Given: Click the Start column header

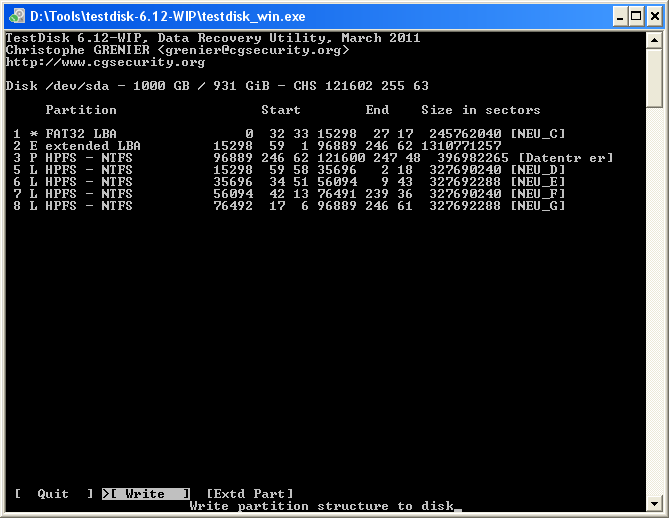Looking at the screenshot, I should coord(281,110).
